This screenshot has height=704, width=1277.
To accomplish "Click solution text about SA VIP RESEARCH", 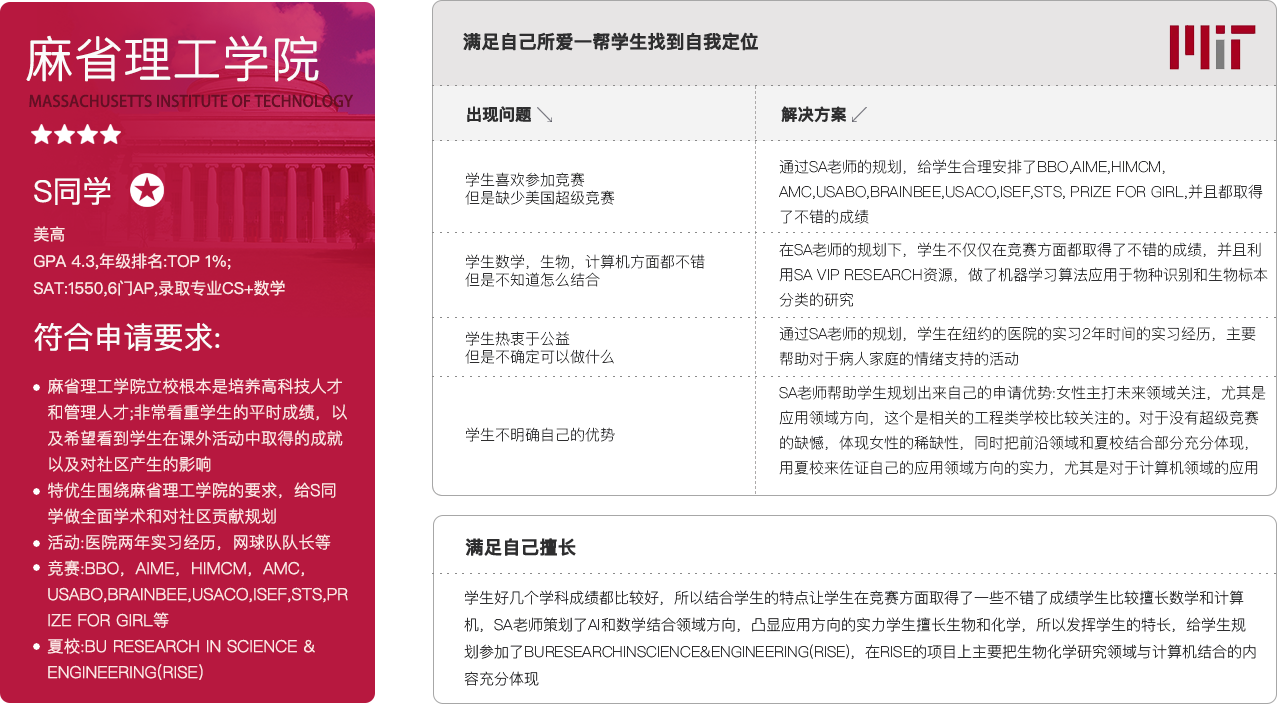I will point(1023,274).
